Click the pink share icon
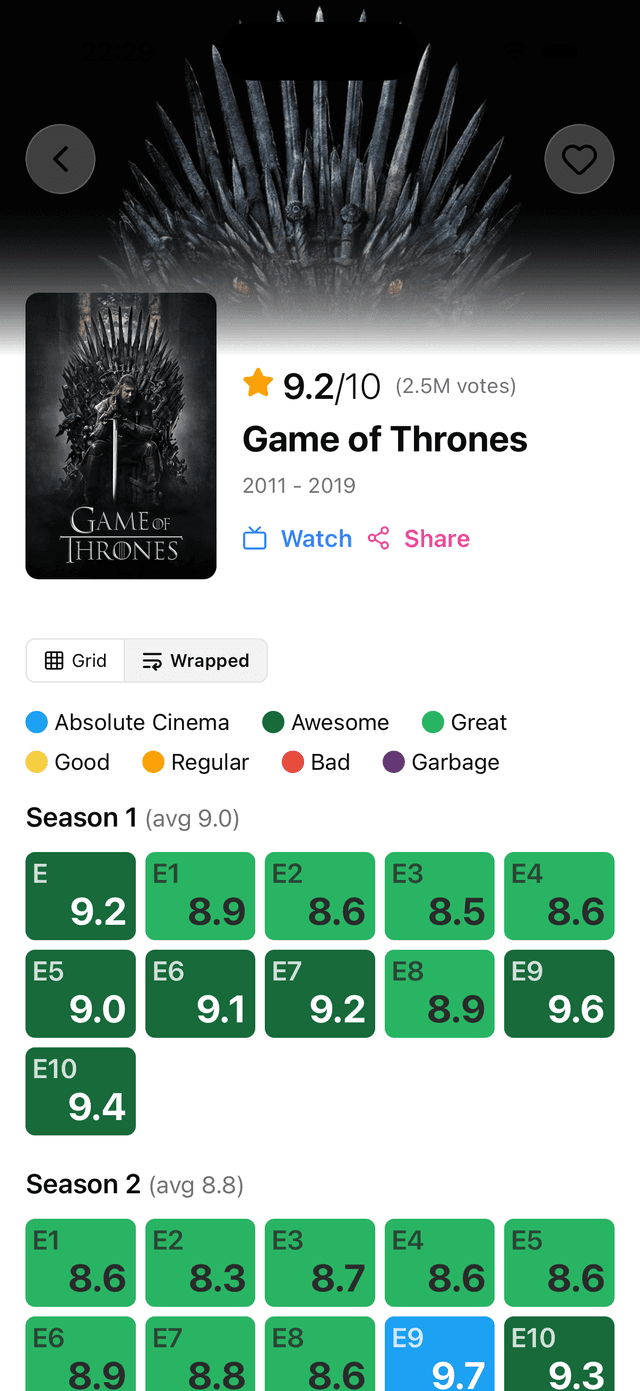The width and height of the screenshot is (640, 1391). click(378, 539)
